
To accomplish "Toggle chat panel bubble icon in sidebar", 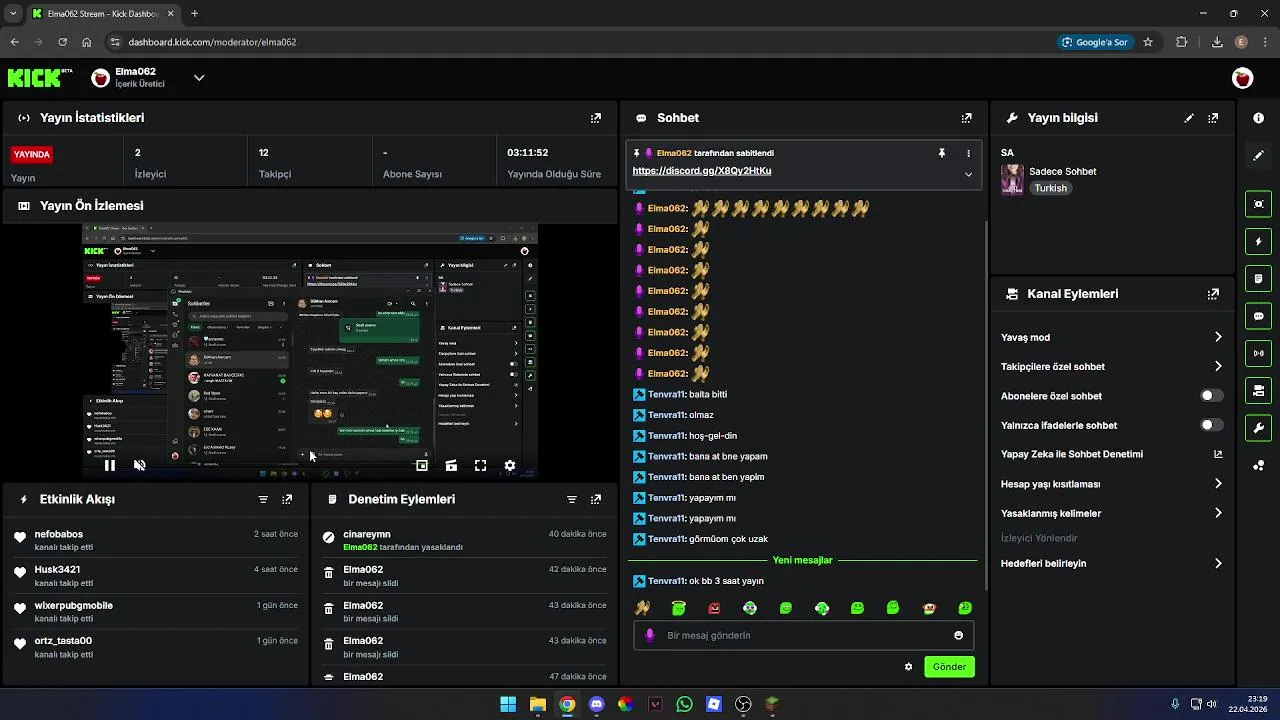I will point(1258,316).
